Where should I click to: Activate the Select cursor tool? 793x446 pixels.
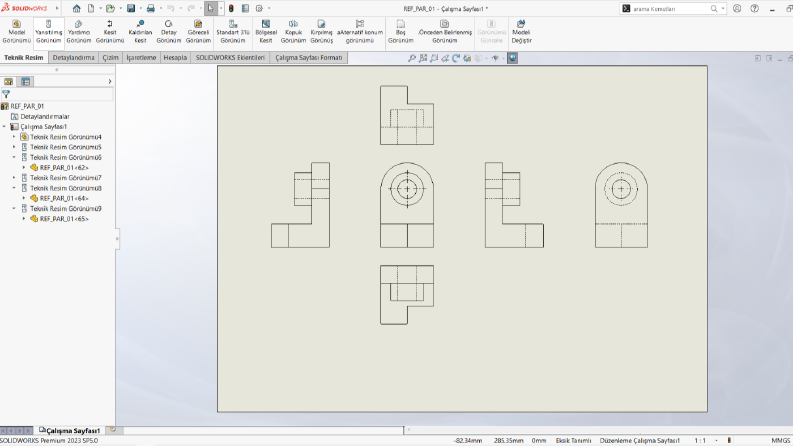click(210, 9)
